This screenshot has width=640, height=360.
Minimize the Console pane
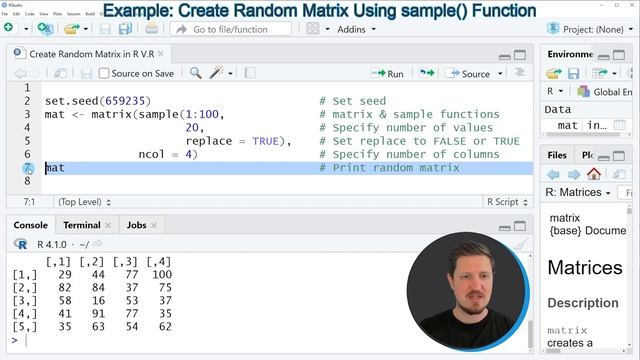[505, 227]
